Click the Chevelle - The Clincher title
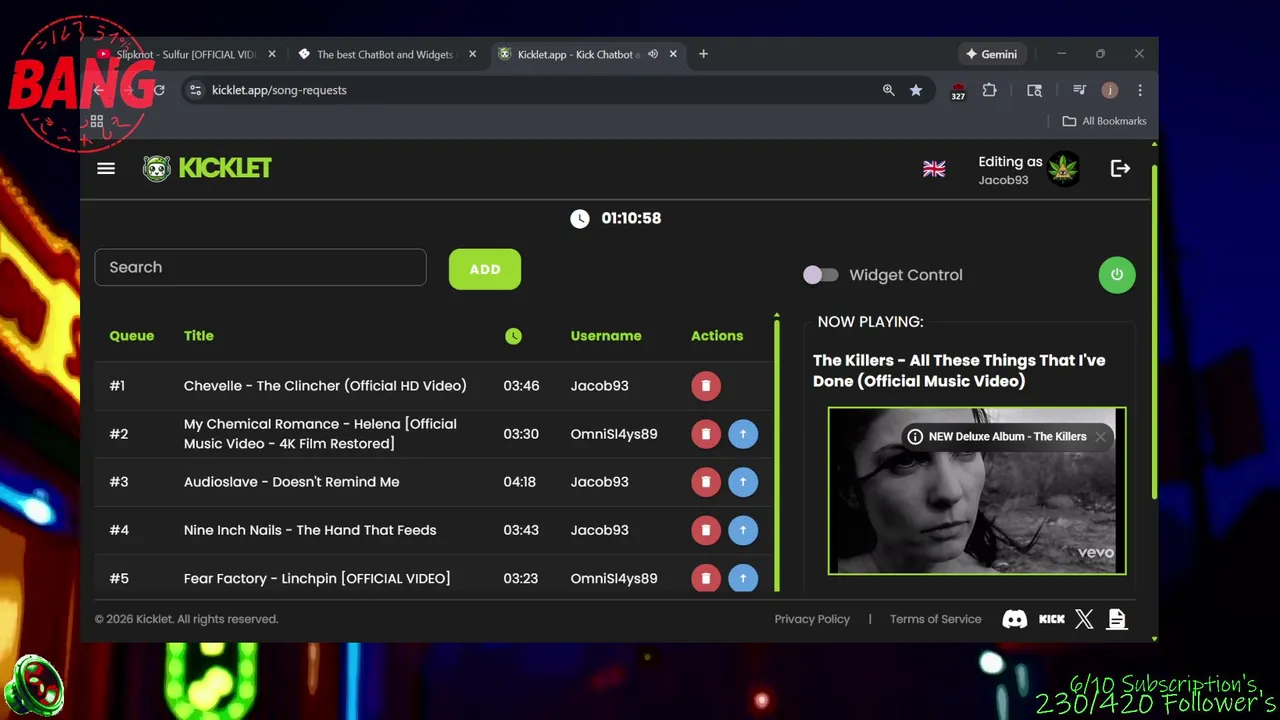The width and height of the screenshot is (1280, 720). [x=325, y=386]
